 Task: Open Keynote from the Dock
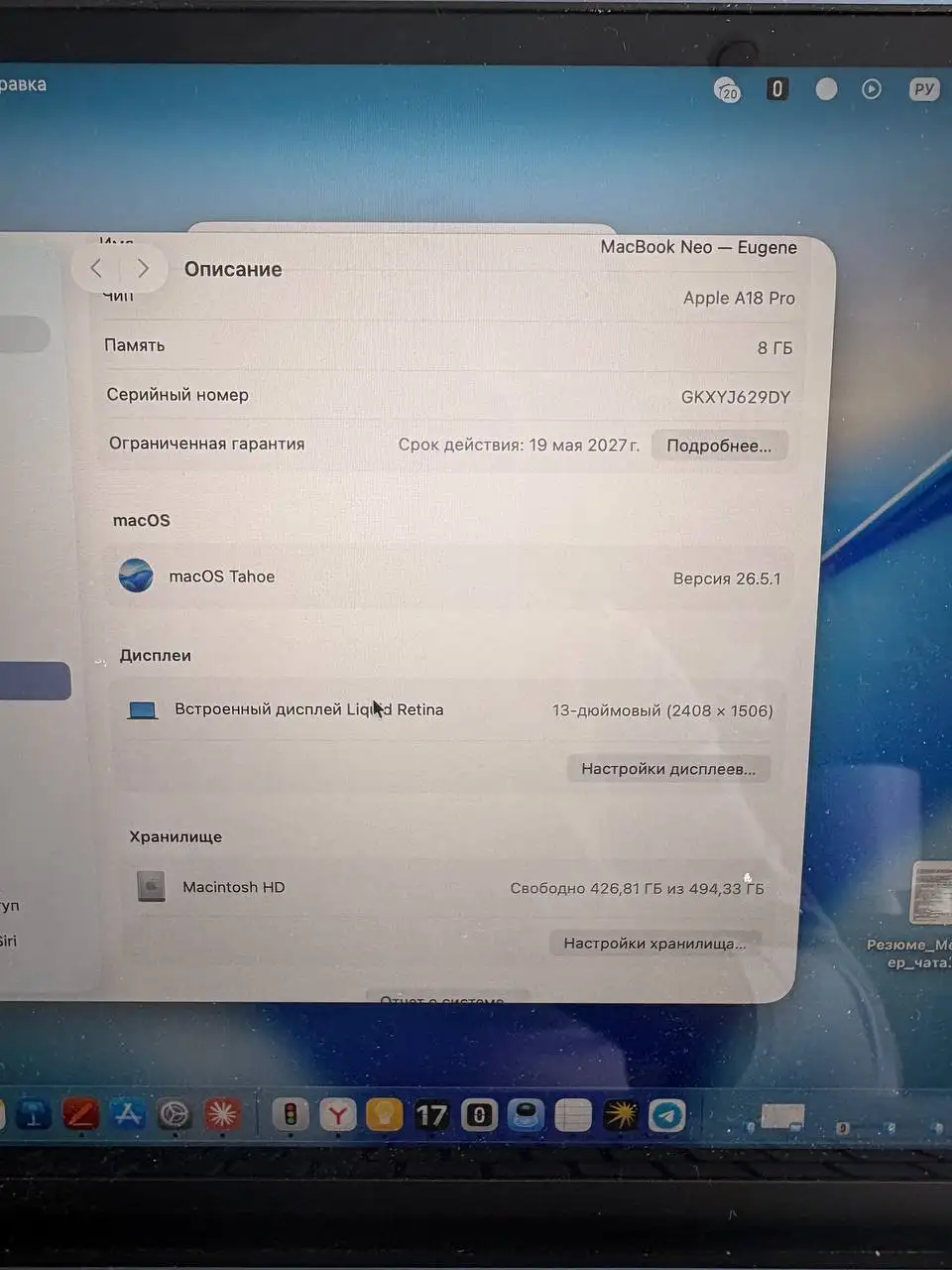pyautogui.click(x=33, y=1115)
